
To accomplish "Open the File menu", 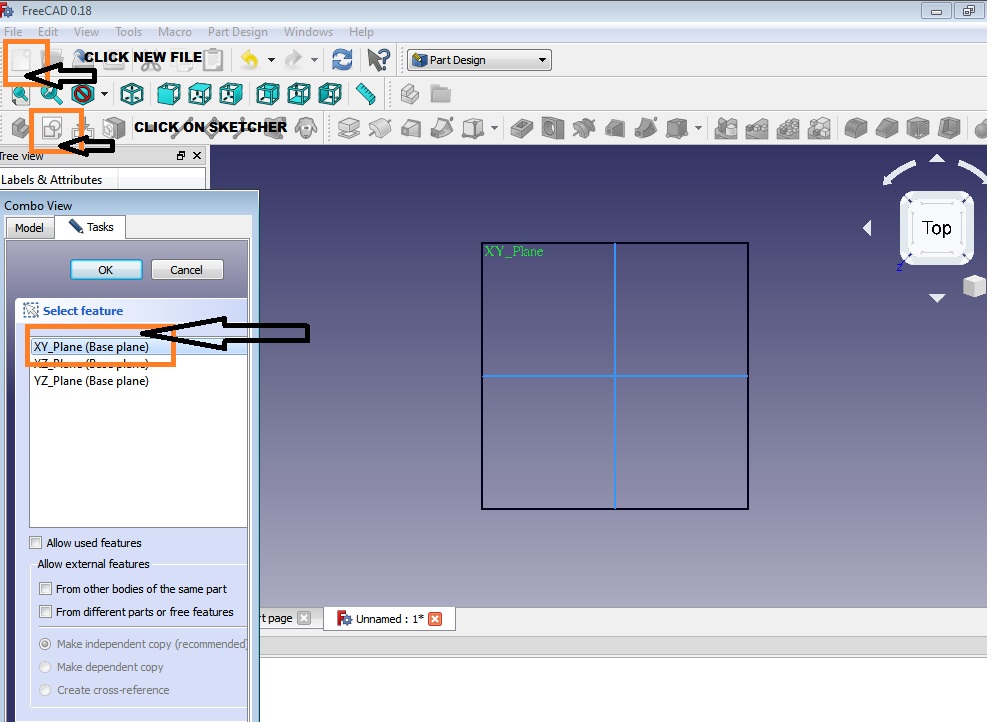I will coord(13,32).
